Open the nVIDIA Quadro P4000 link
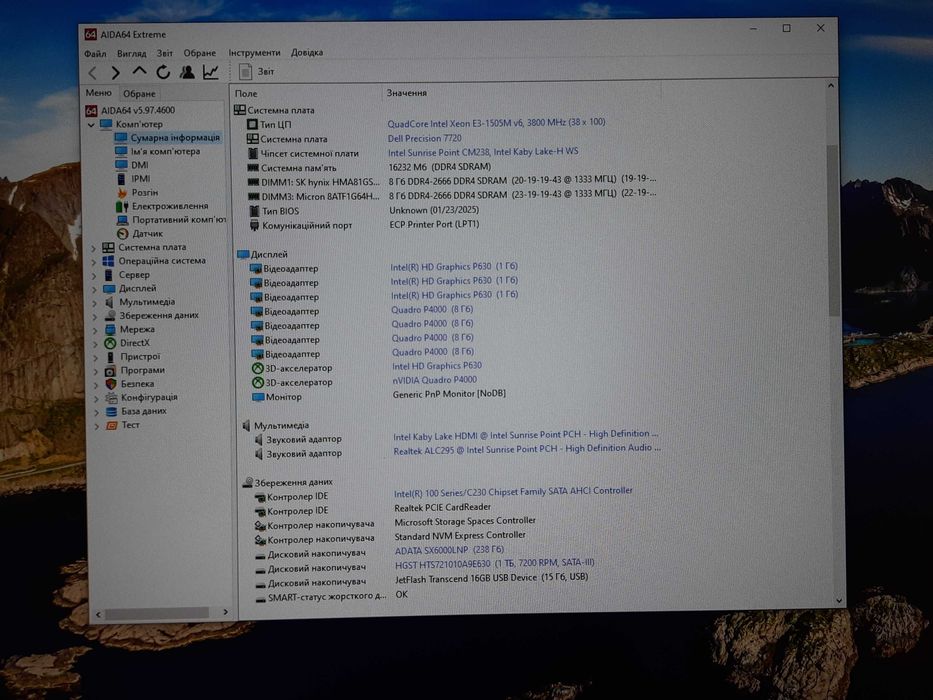The image size is (933, 700). coord(434,380)
